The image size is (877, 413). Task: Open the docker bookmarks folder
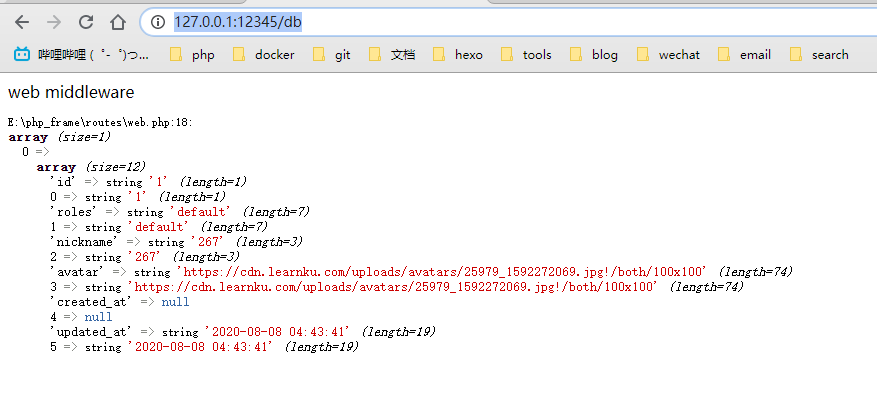[263, 55]
